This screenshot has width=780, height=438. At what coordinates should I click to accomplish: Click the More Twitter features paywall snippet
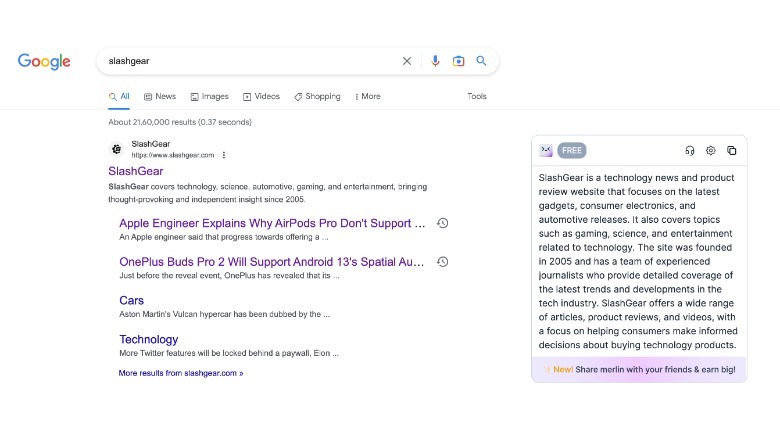tap(229, 353)
